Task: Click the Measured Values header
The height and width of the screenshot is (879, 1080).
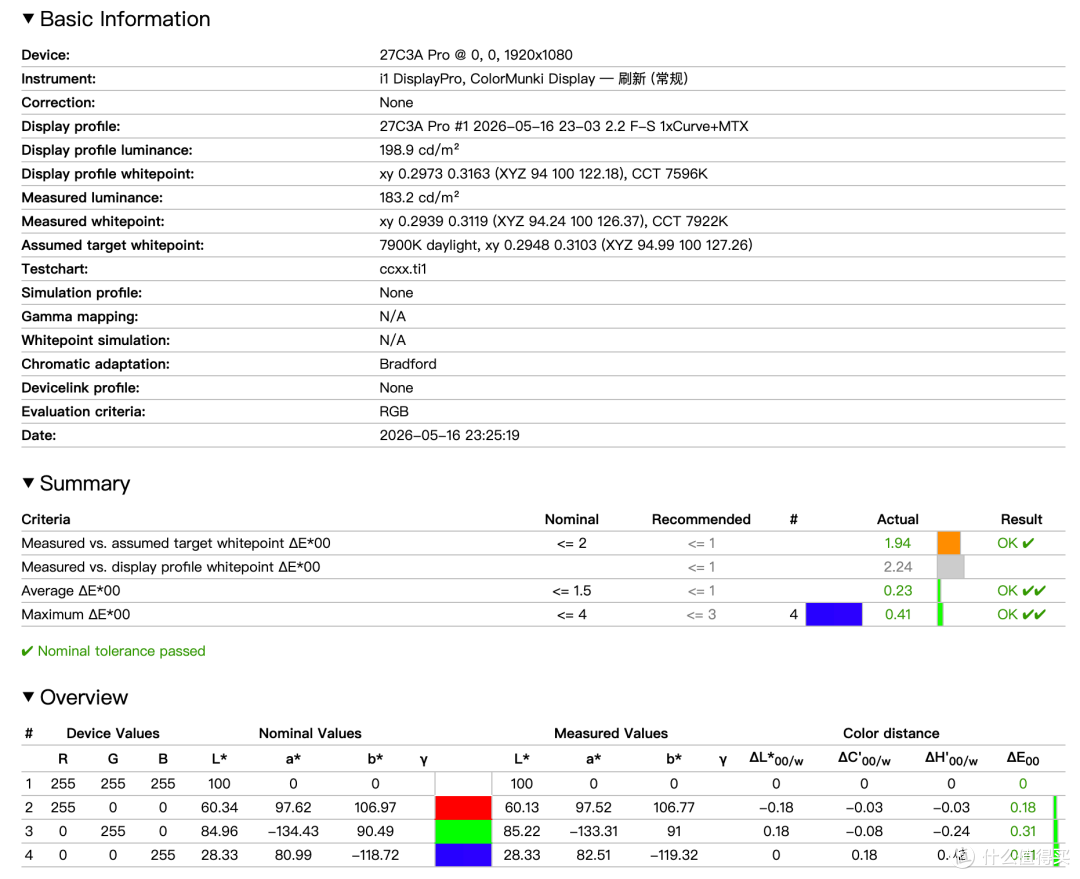Action: pyautogui.click(x=611, y=733)
